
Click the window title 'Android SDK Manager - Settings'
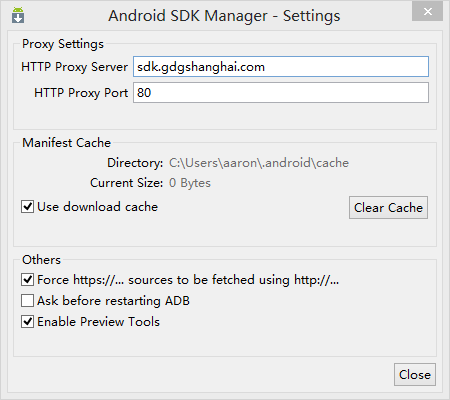[x=224, y=16]
